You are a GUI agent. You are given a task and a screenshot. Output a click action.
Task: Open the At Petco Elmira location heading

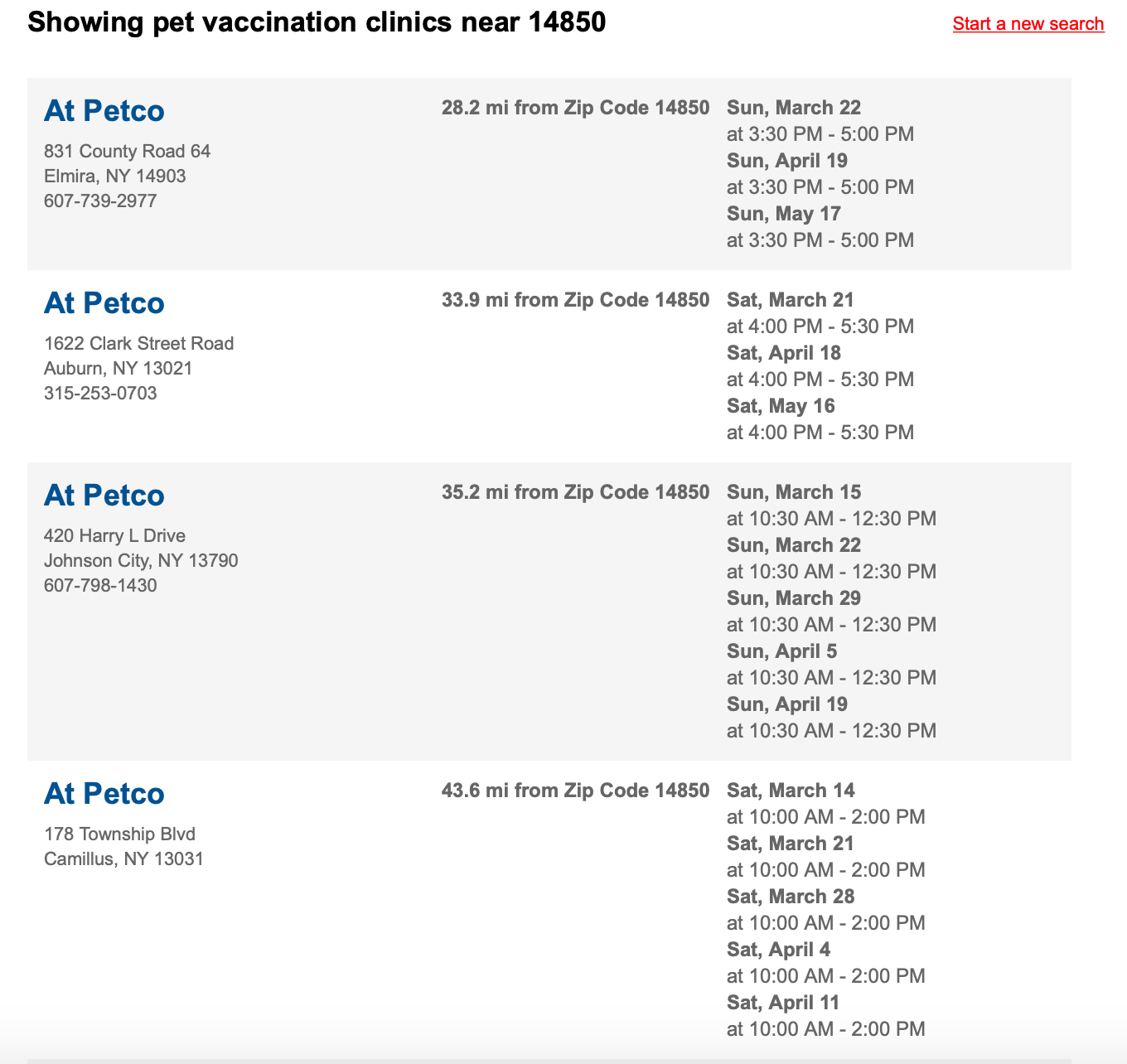[104, 111]
